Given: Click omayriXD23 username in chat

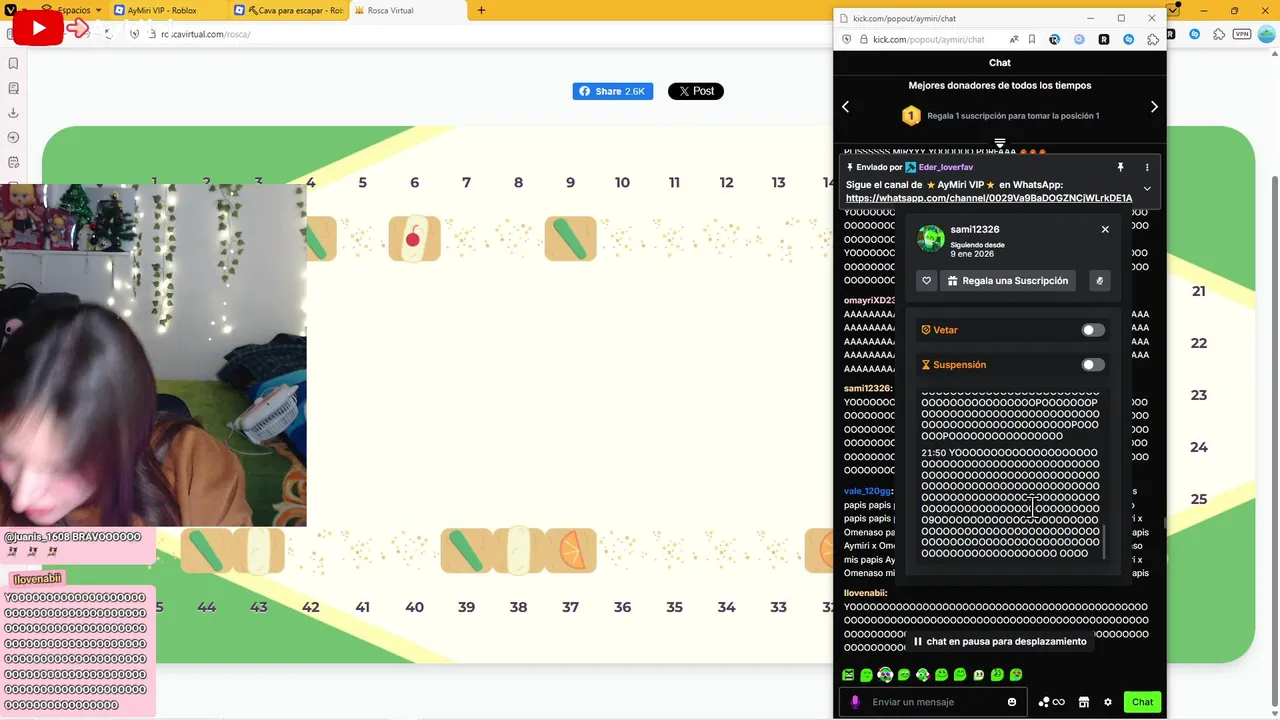Looking at the screenshot, I should 869,300.
